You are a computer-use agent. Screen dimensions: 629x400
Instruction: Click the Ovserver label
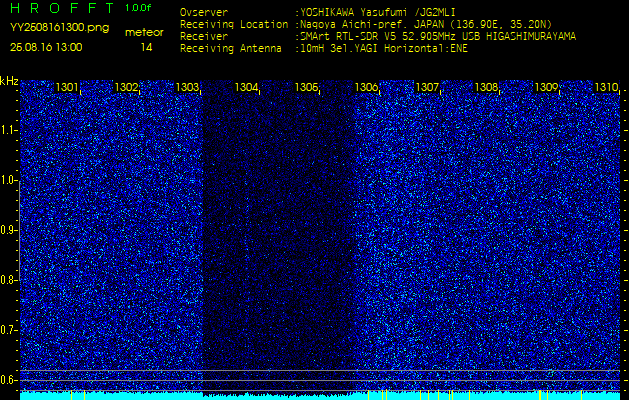click(x=204, y=12)
